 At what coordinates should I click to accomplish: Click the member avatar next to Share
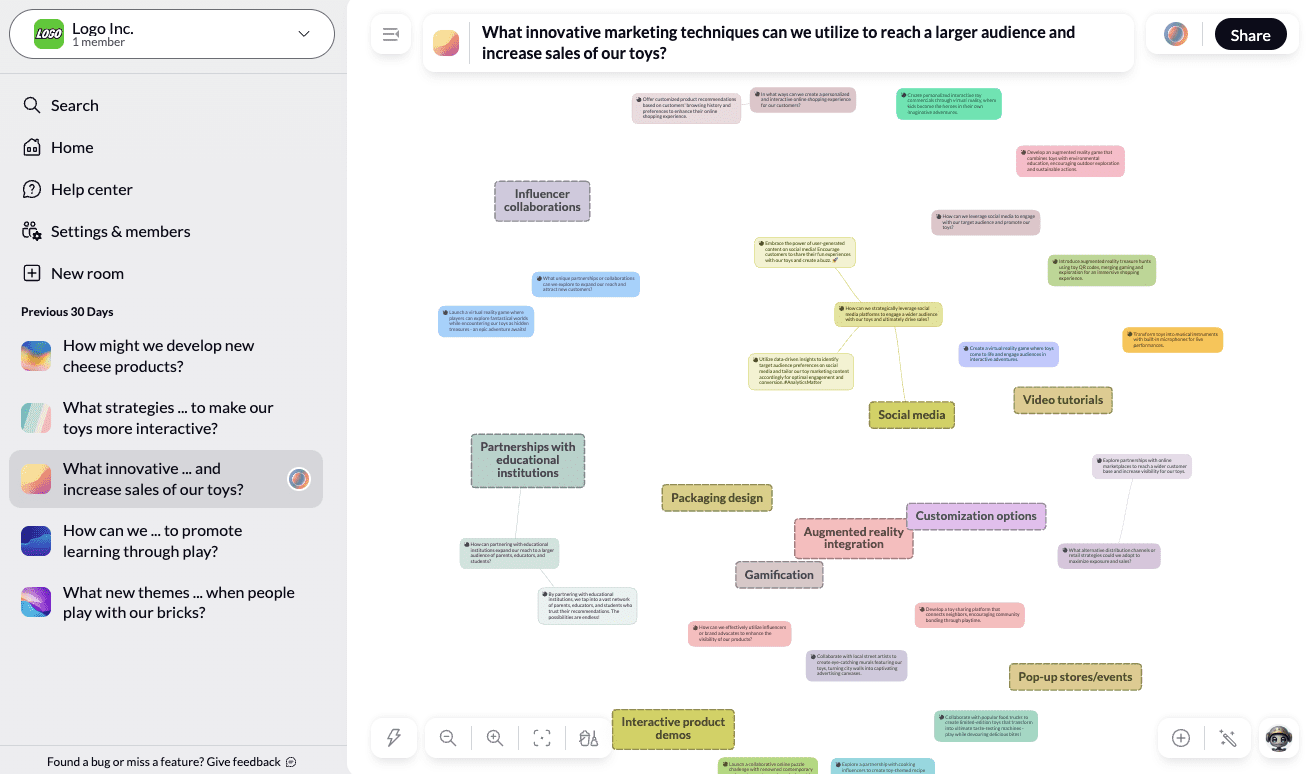(1176, 35)
